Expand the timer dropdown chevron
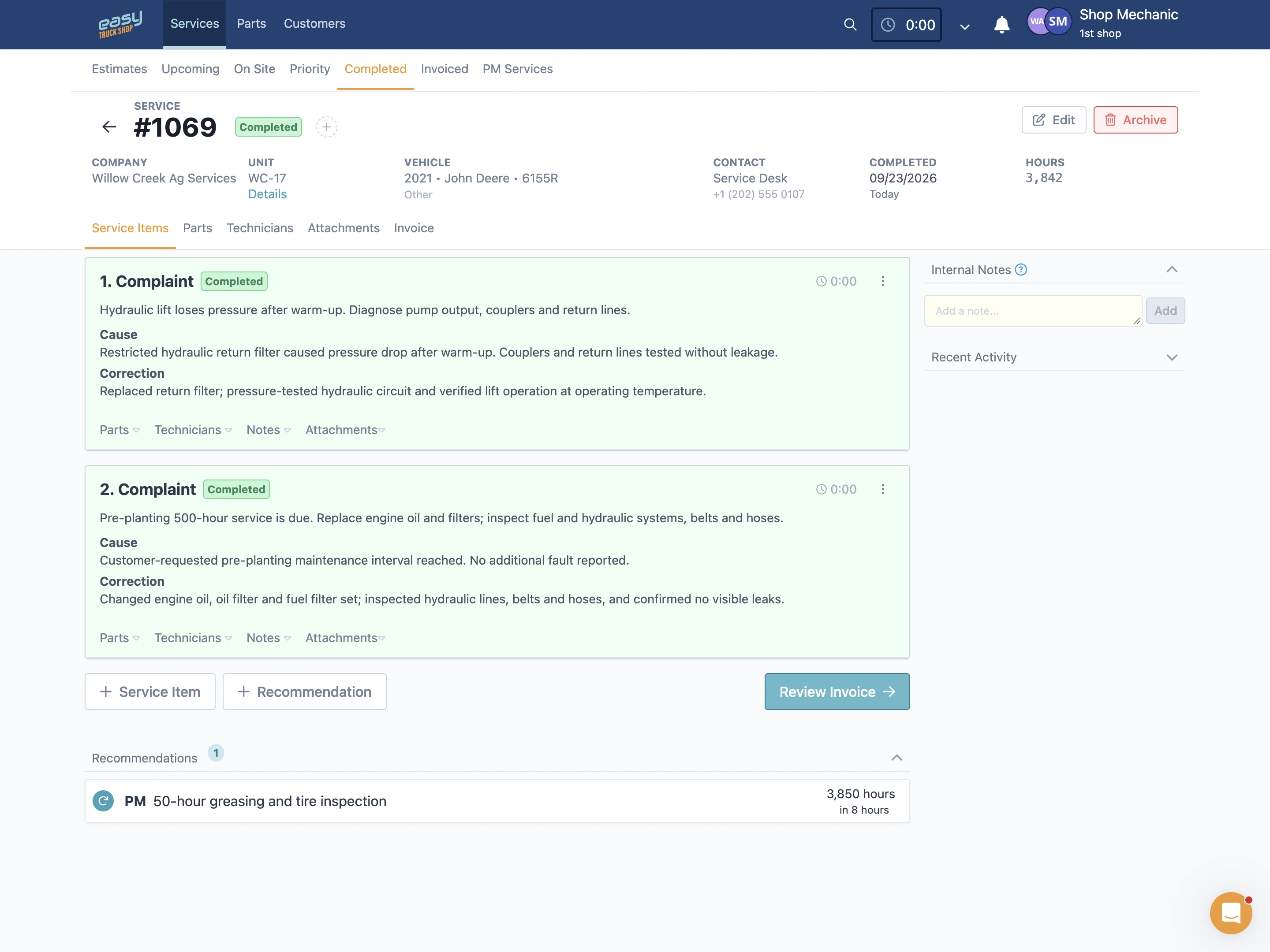Image resolution: width=1270 pixels, height=952 pixels. 964,26
